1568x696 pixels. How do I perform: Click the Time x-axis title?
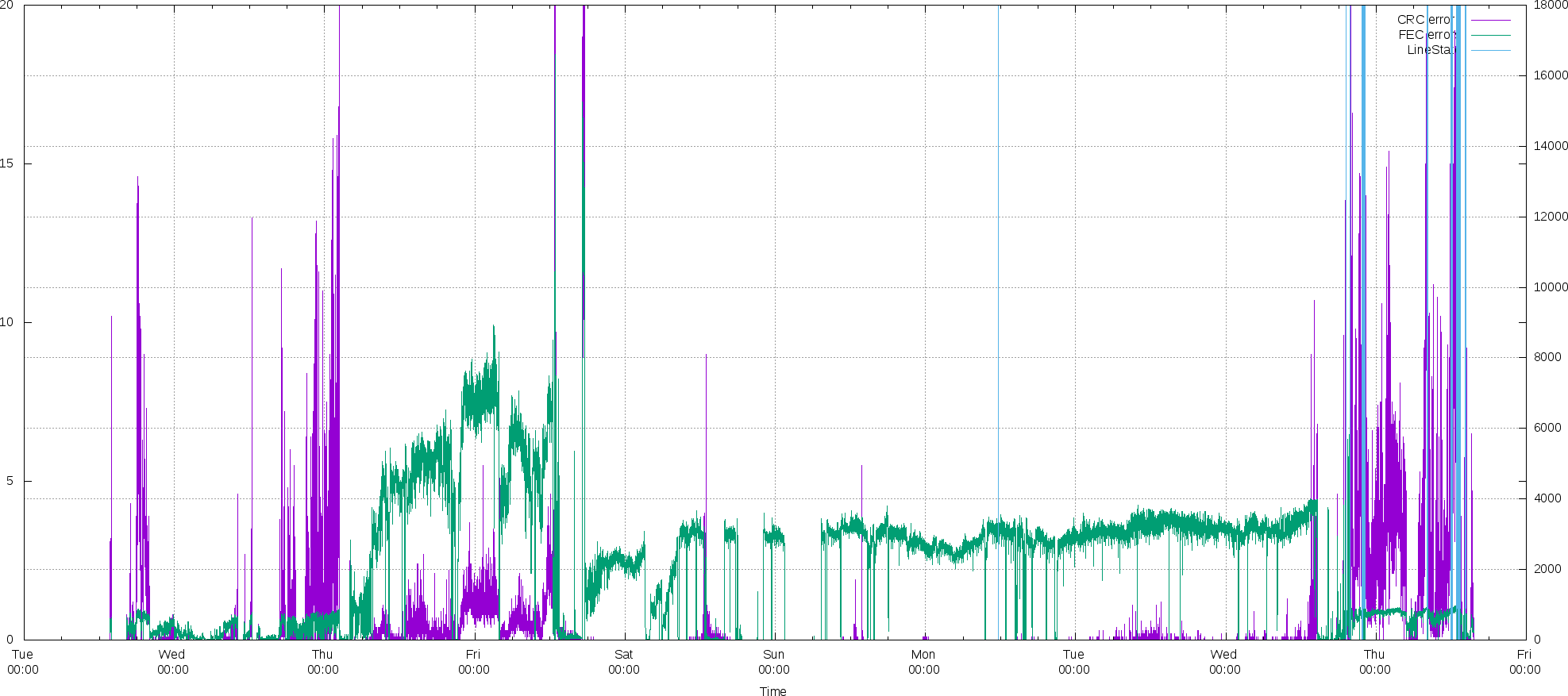tap(772, 691)
